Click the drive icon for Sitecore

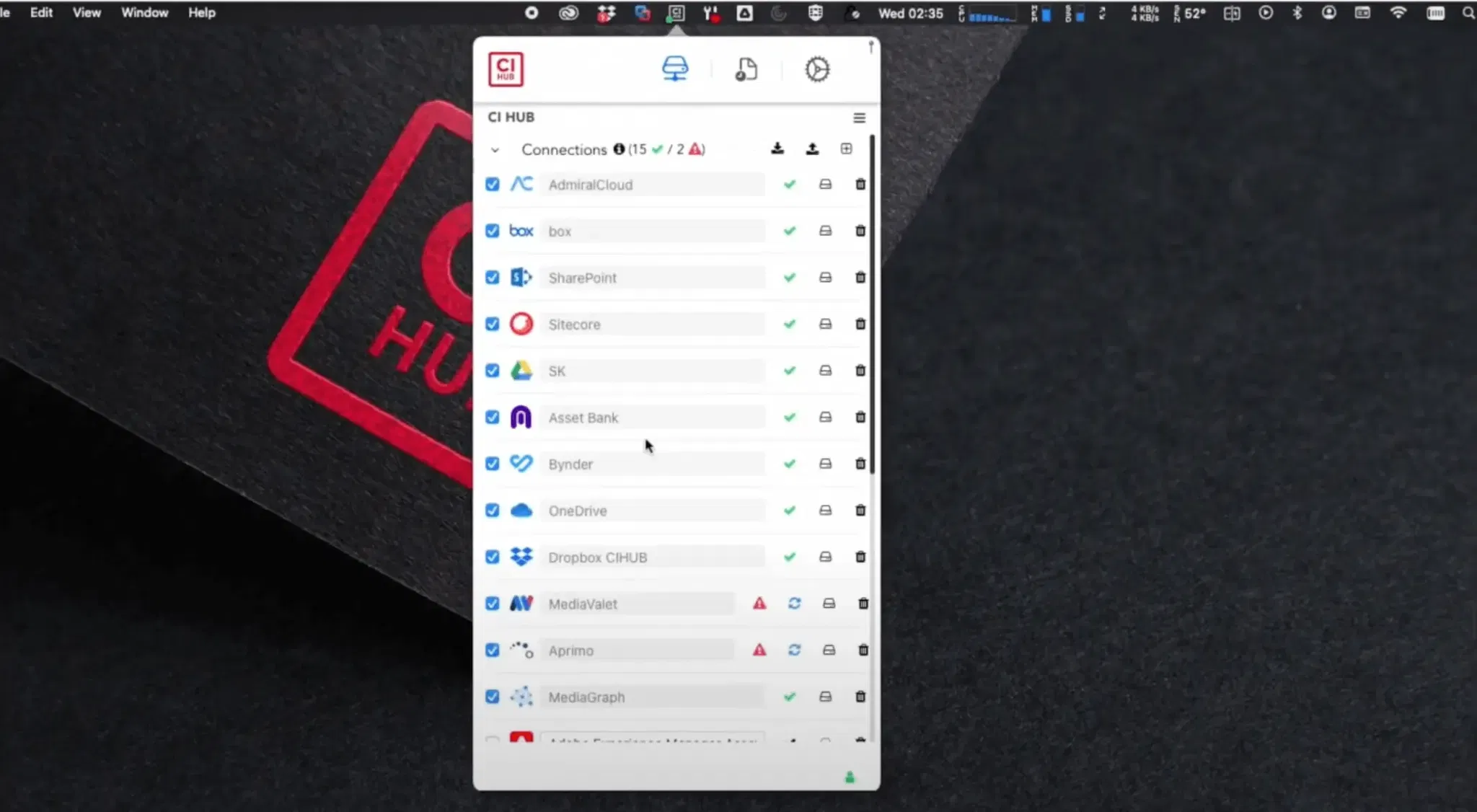pyautogui.click(x=826, y=325)
